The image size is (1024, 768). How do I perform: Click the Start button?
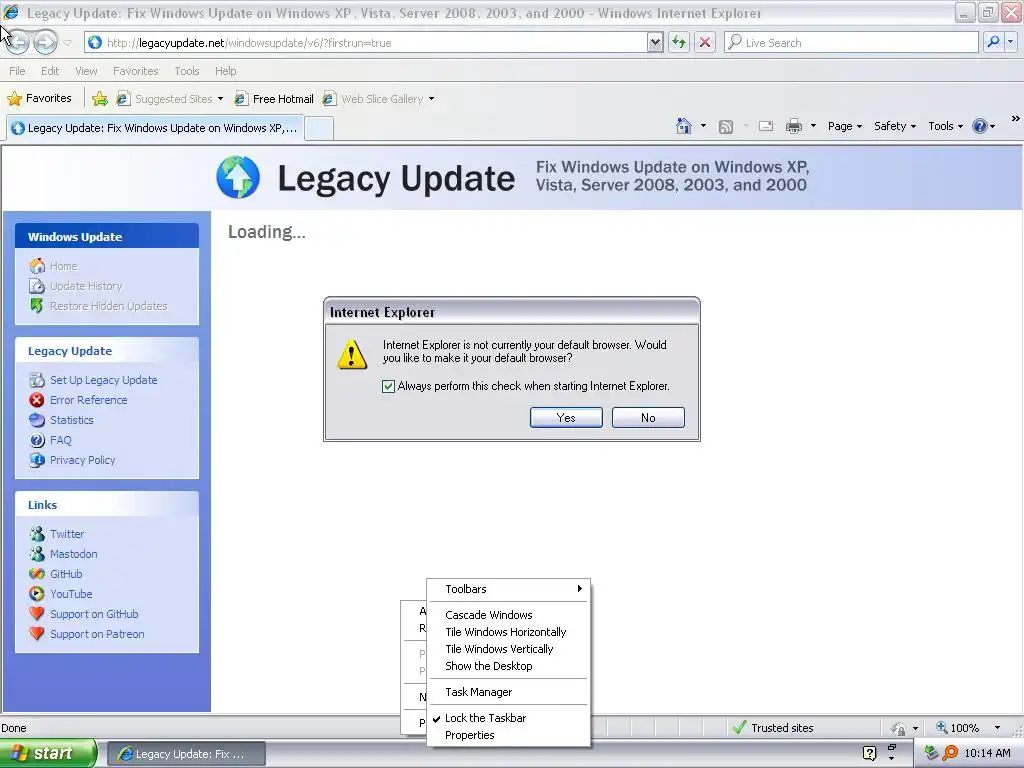click(48, 754)
